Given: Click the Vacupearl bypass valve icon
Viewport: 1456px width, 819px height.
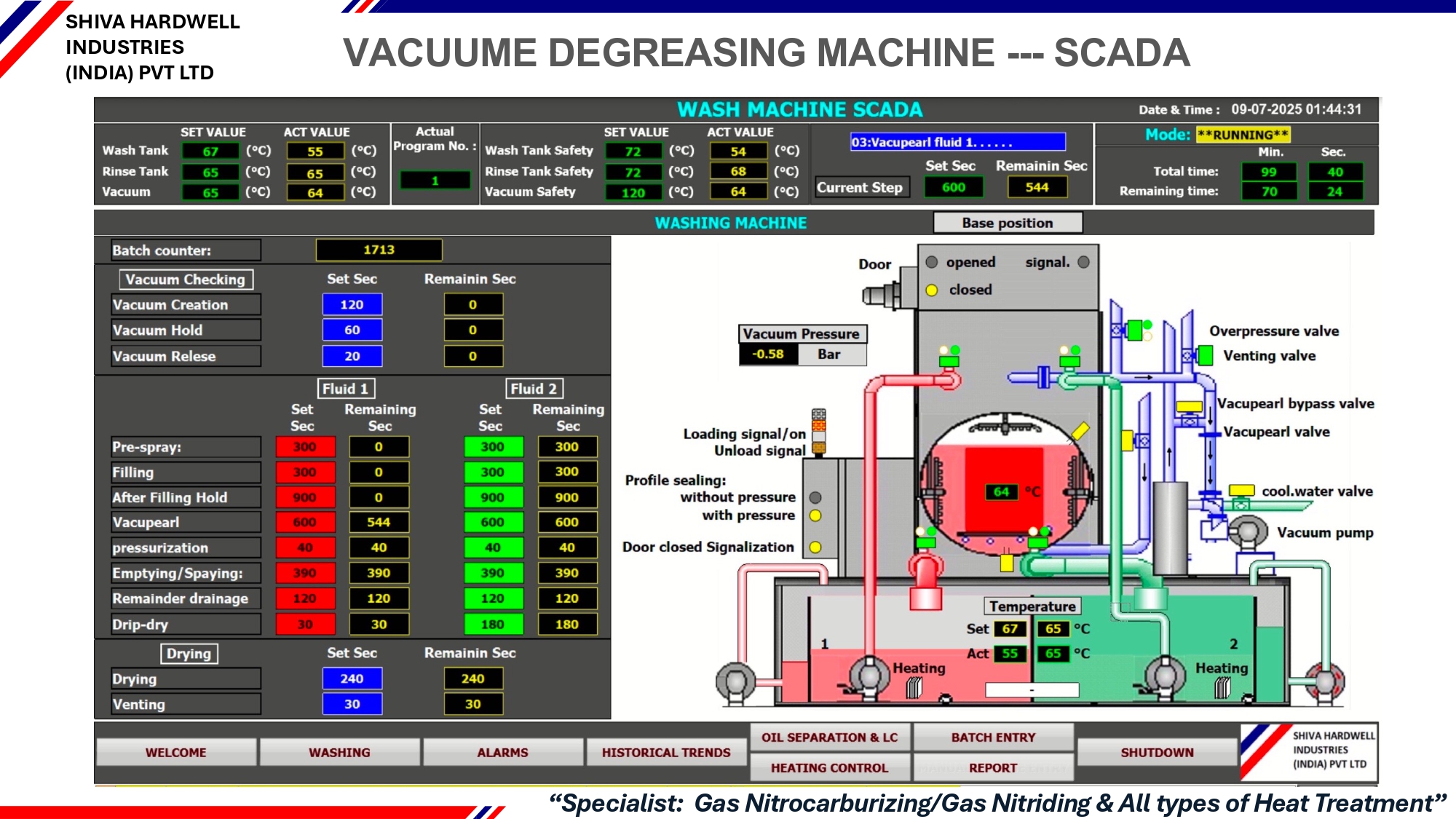Looking at the screenshot, I should [x=1189, y=406].
